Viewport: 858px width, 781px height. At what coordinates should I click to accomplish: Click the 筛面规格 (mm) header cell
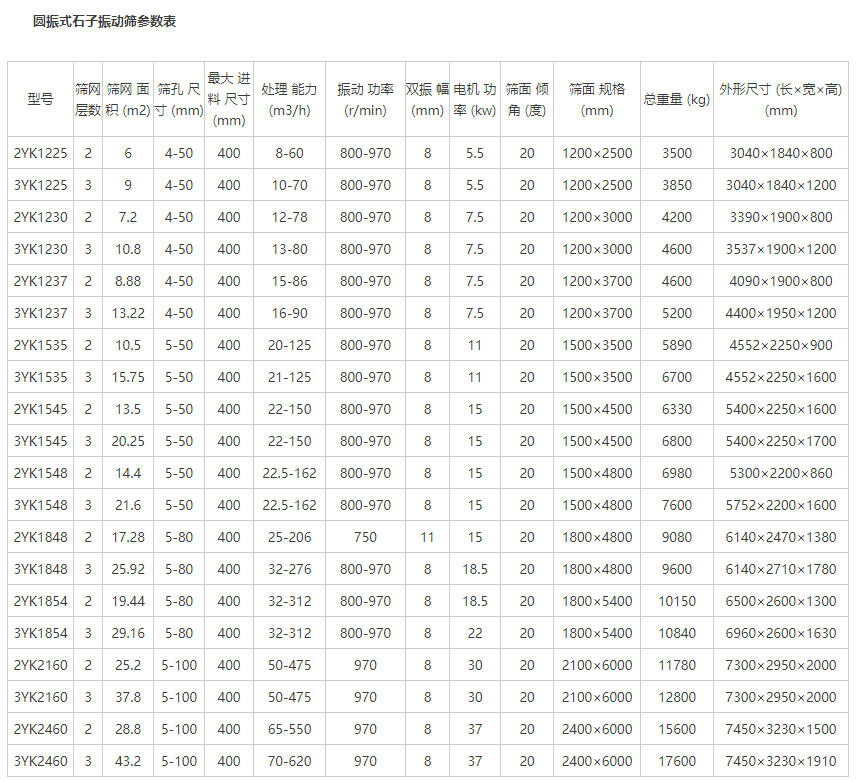coord(597,99)
